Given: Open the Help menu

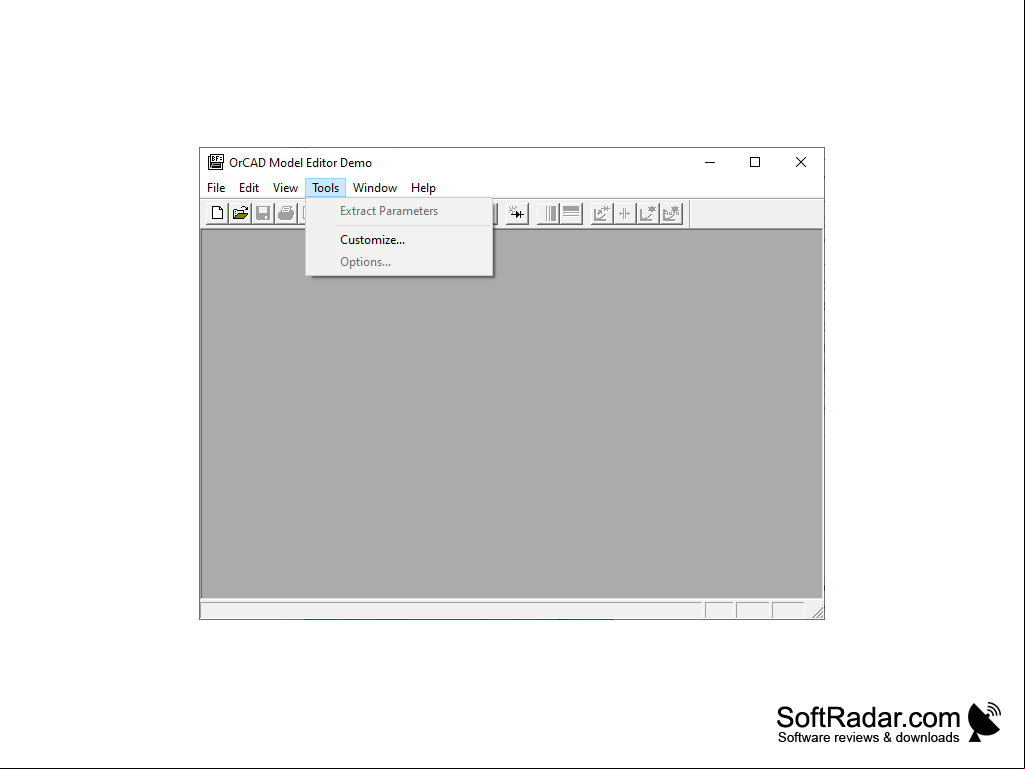Looking at the screenshot, I should [423, 188].
